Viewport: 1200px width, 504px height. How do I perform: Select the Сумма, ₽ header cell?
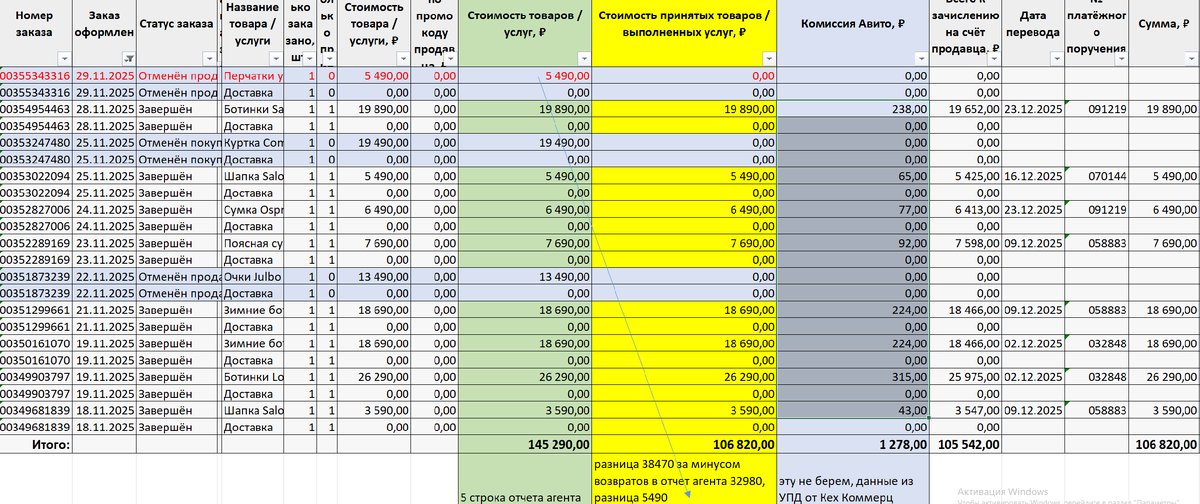(1166, 33)
